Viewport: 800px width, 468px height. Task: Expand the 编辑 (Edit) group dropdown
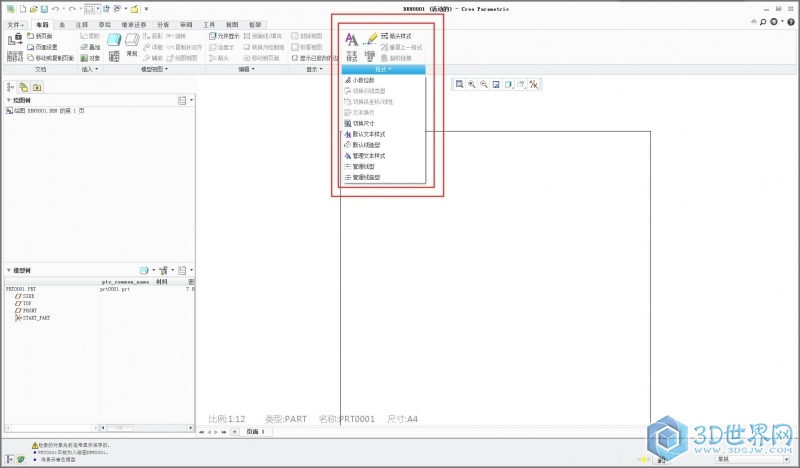tap(247, 69)
